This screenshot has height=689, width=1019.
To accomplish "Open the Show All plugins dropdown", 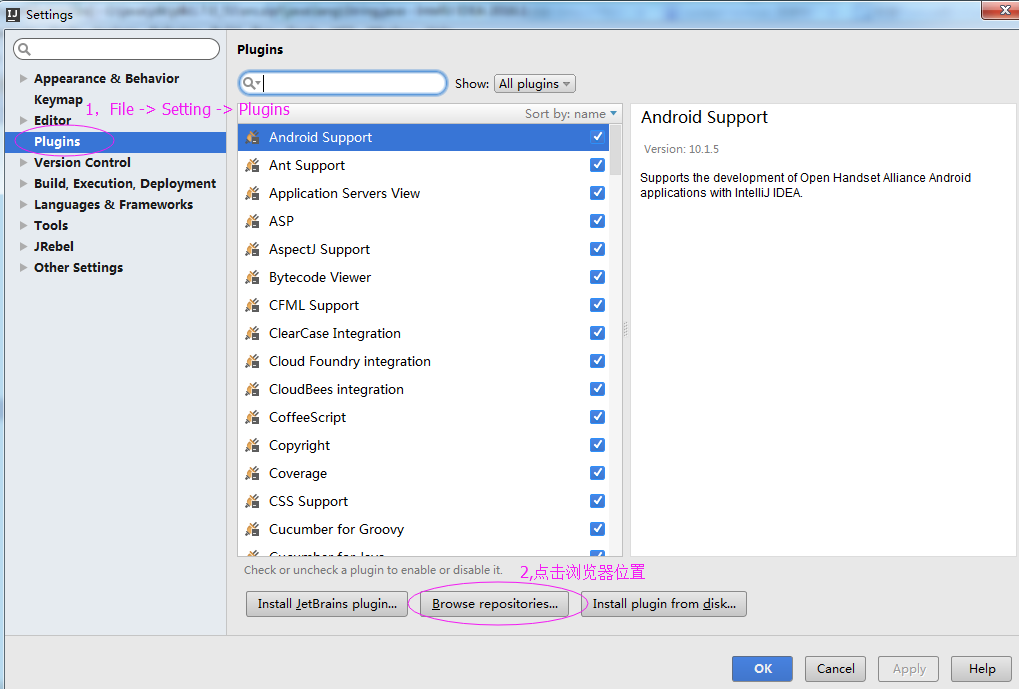I will [x=534, y=84].
